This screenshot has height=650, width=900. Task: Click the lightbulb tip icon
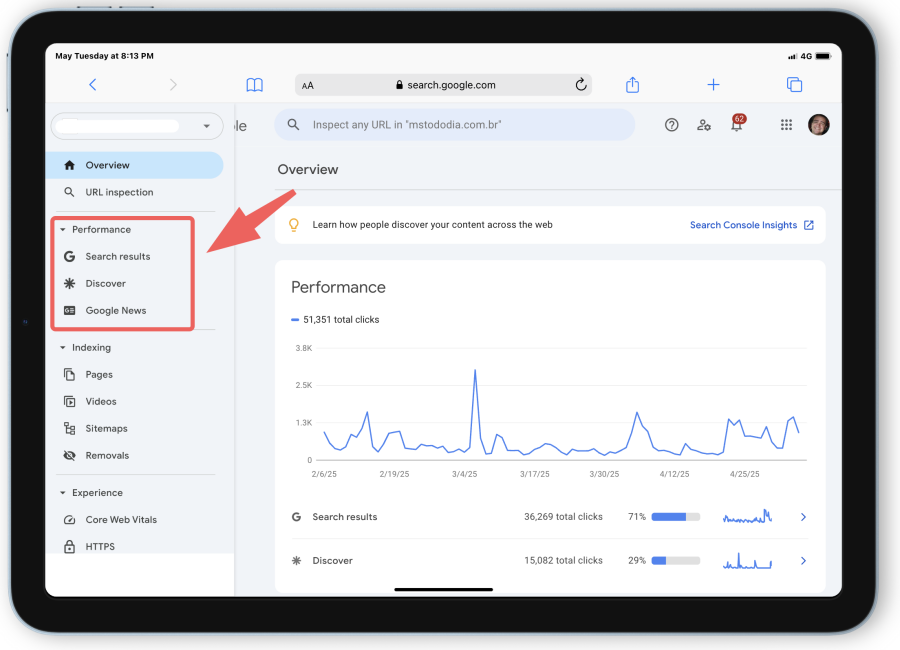(294, 225)
